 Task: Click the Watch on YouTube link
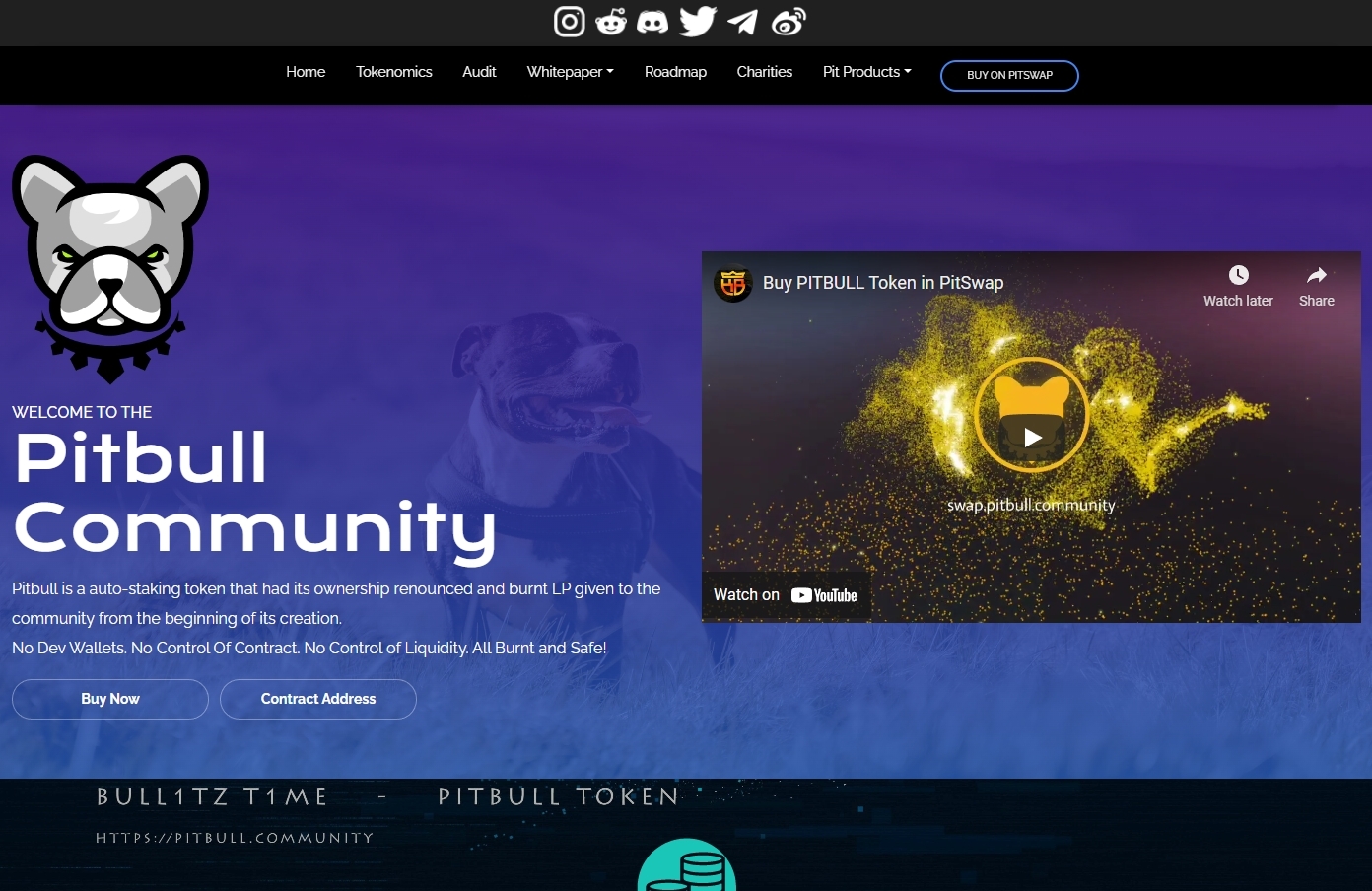786,595
